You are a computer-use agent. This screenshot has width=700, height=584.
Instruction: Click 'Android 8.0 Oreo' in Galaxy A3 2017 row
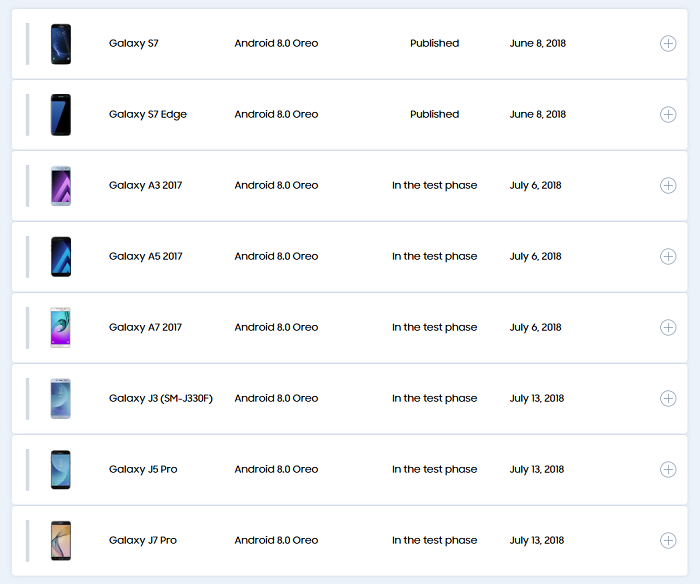(276, 185)
